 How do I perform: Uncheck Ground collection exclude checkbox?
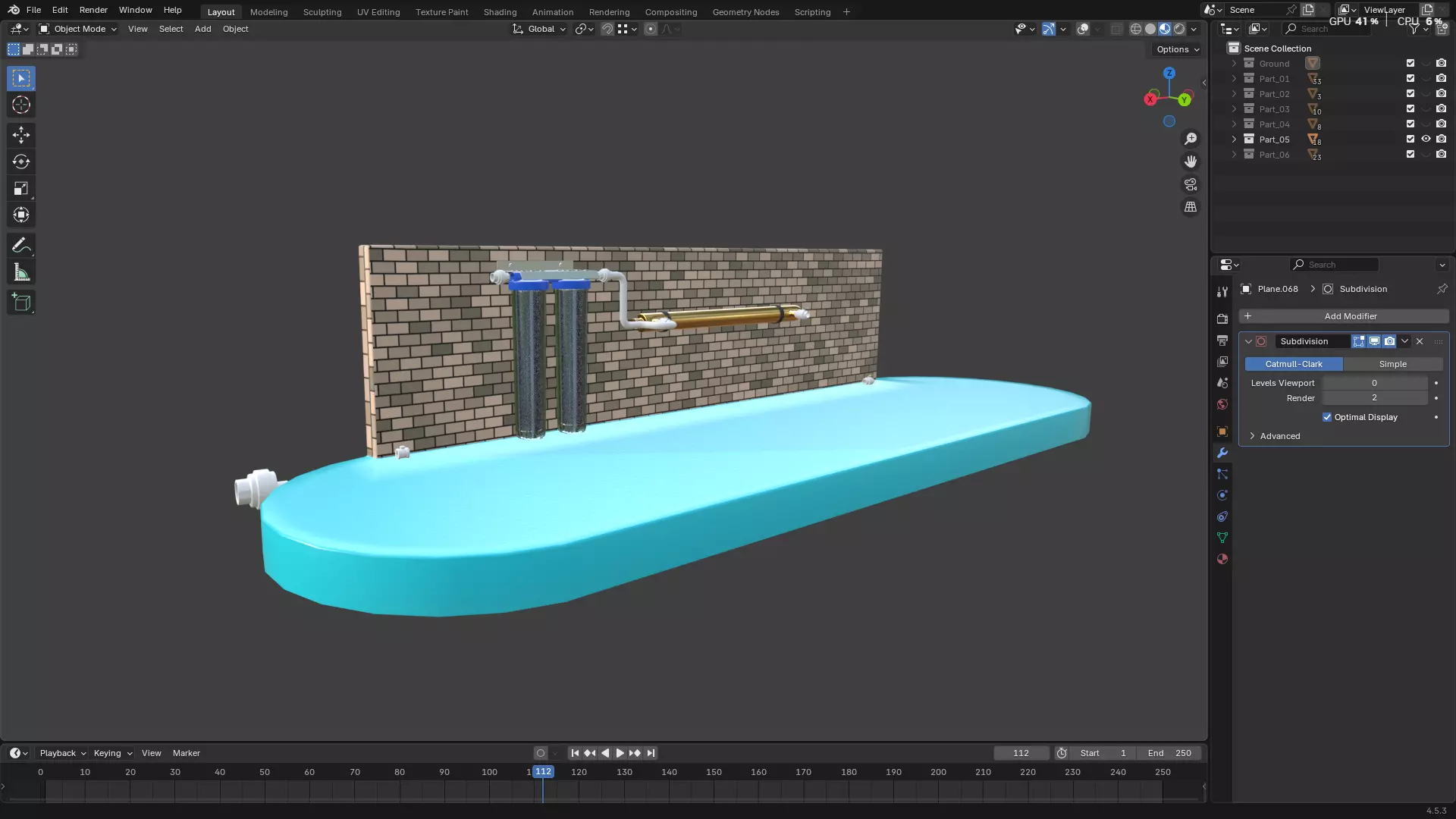coord(1410,64)
